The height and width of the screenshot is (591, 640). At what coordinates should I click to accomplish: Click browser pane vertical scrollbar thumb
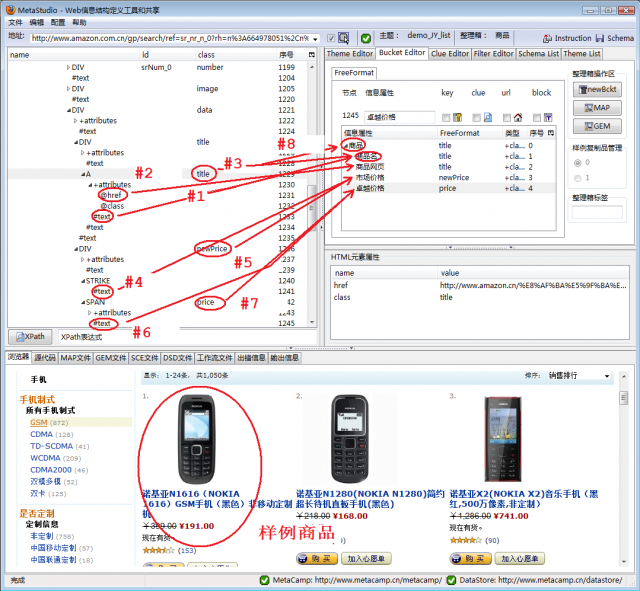tap(623, 398)
